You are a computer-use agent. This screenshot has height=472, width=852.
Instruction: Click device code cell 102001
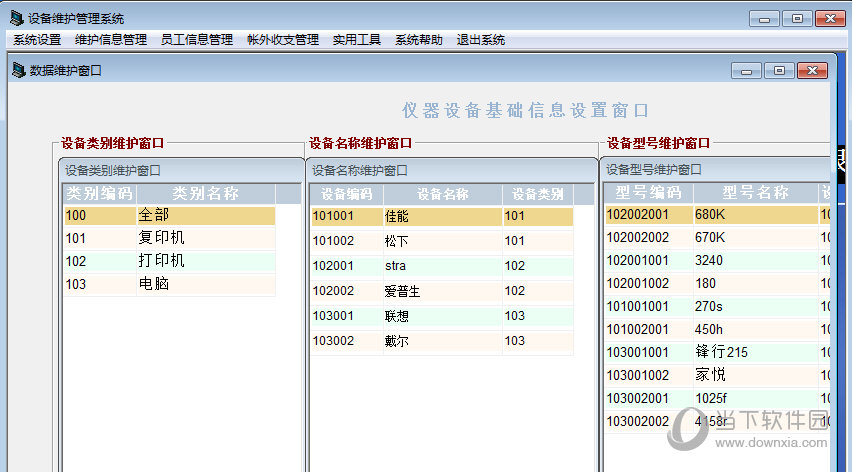(x=346, y=266)
